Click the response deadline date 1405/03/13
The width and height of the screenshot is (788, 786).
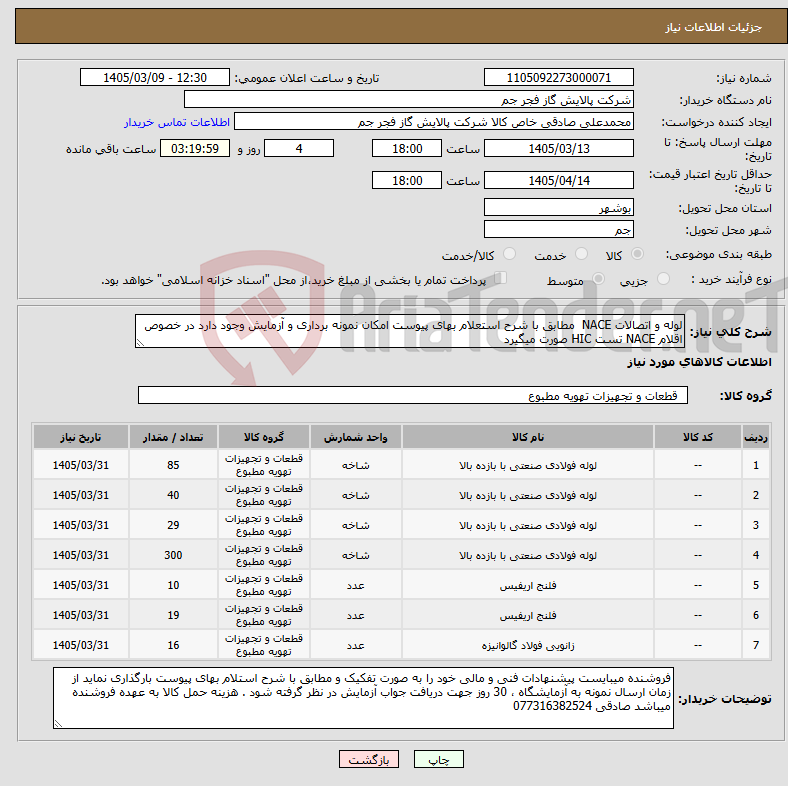point(558,148)
